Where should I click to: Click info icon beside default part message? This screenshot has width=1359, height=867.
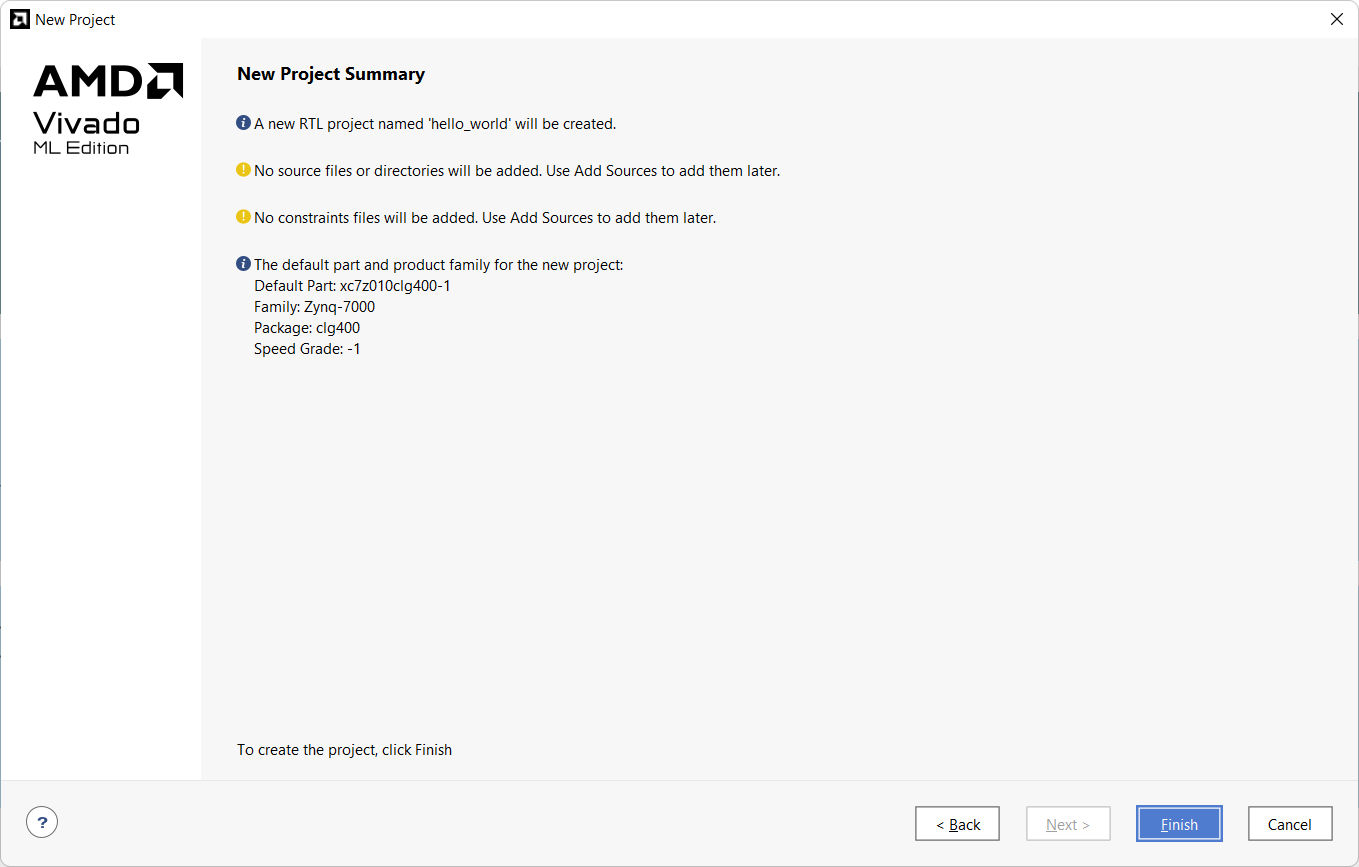pos(243,264)
